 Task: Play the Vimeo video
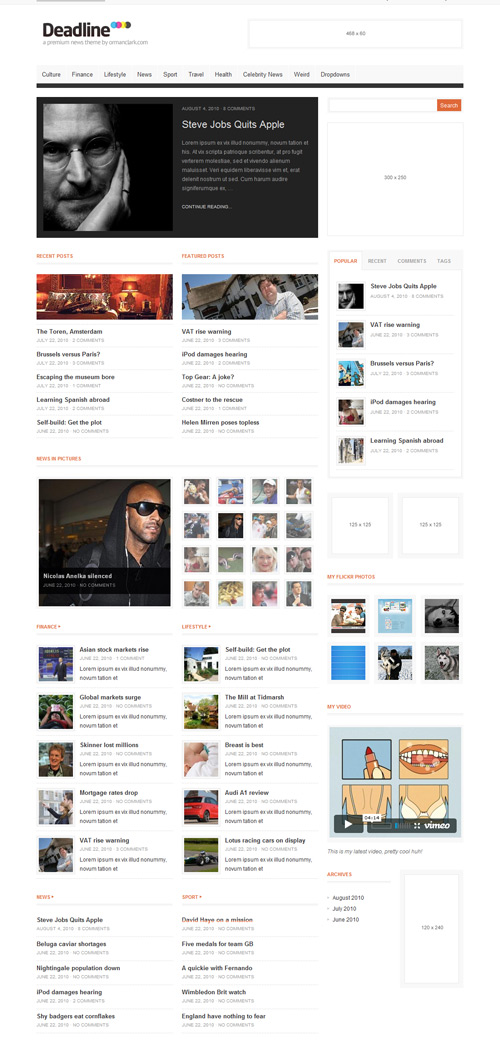click(x=348, y=825)
